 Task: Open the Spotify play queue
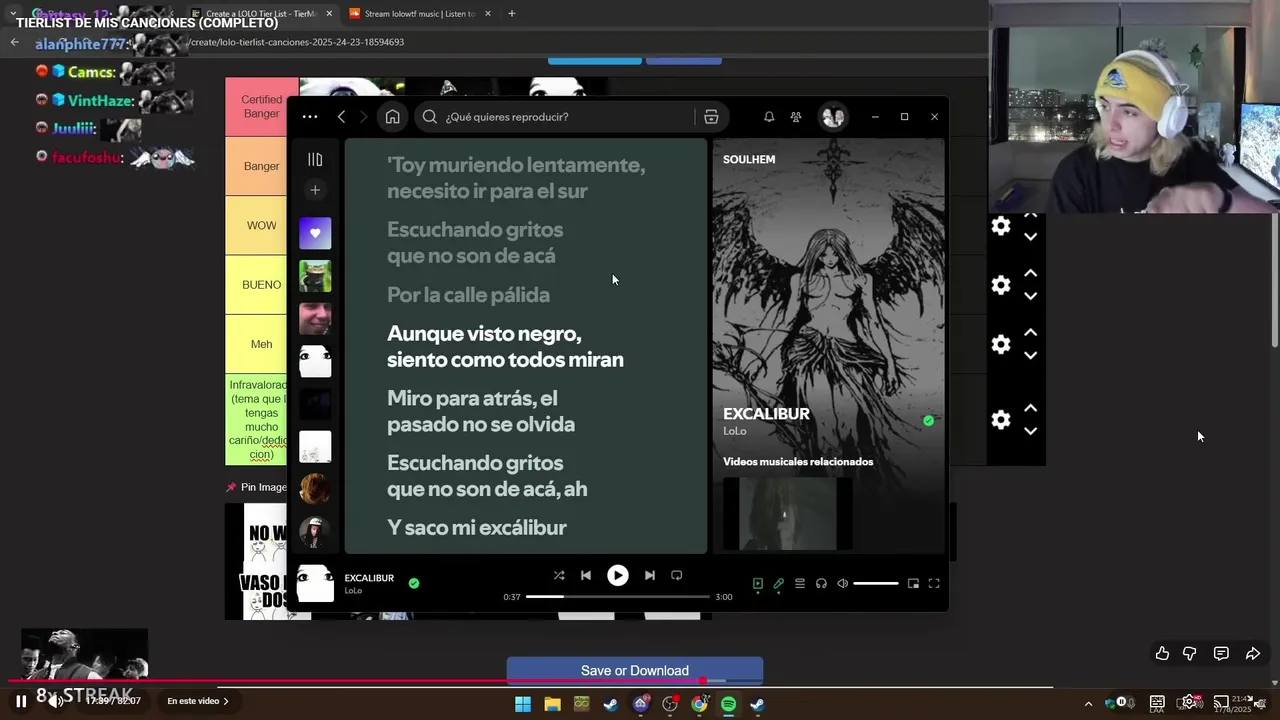800,584
